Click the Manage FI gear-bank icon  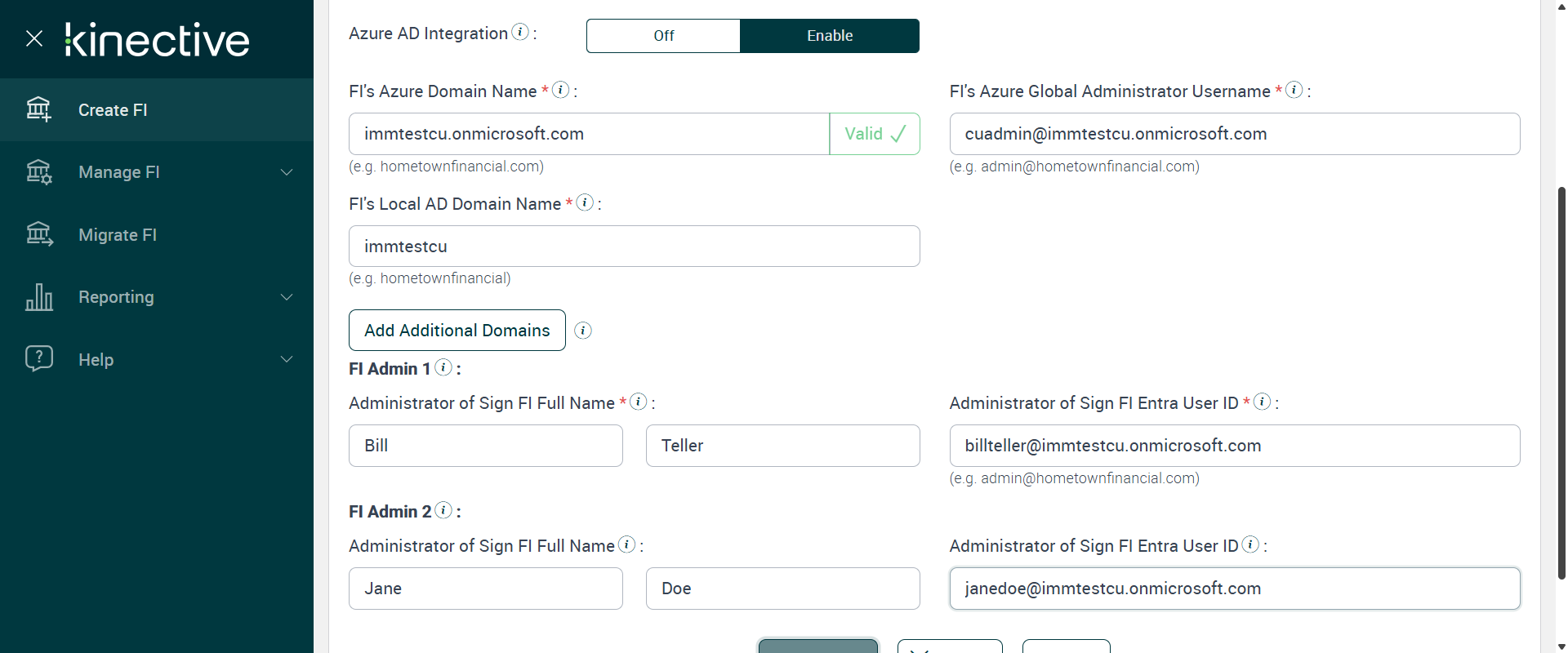click(38, 172)
